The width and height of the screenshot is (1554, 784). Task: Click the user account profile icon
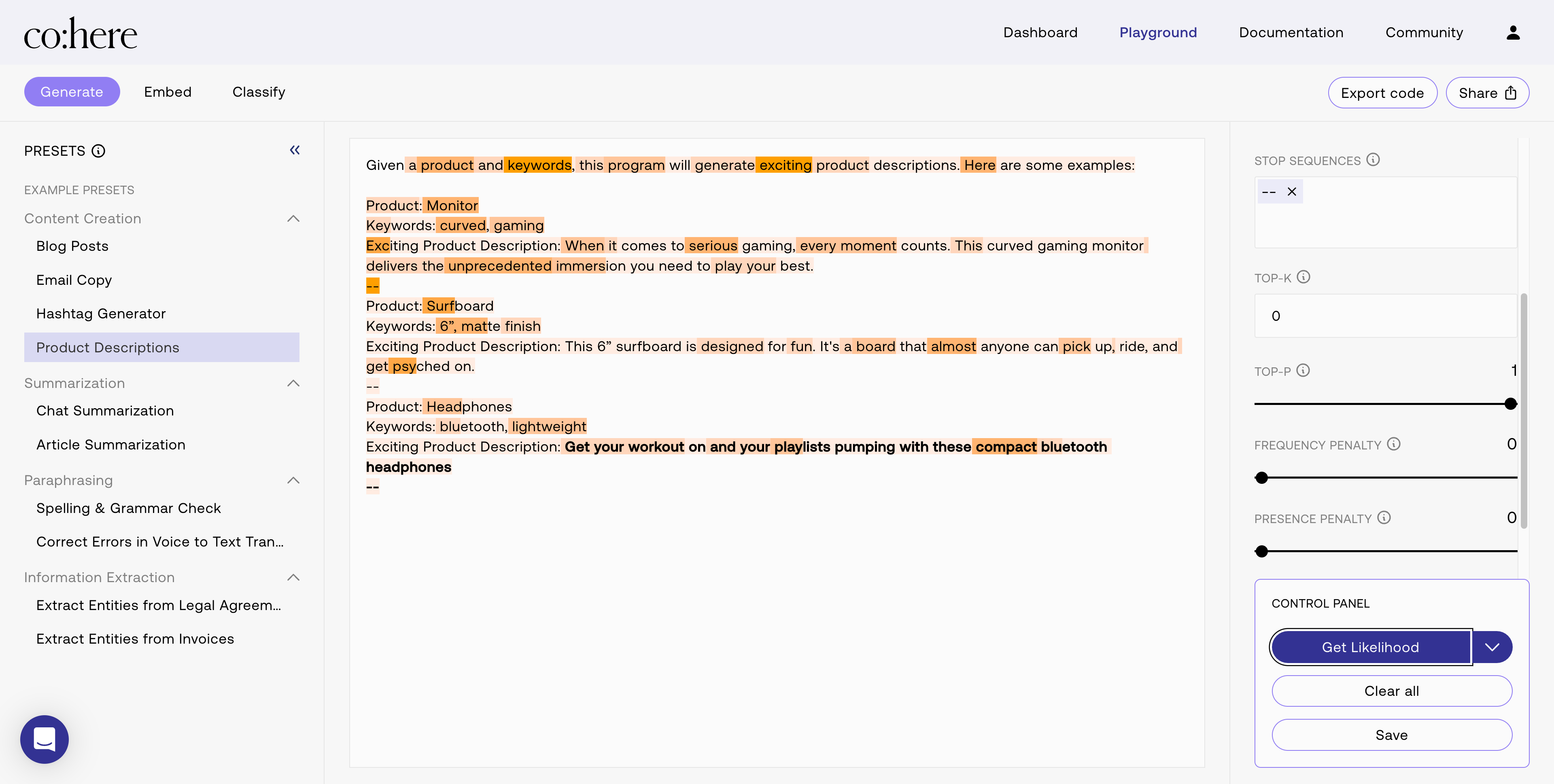pyautogui.click(x=1512, y=33)
